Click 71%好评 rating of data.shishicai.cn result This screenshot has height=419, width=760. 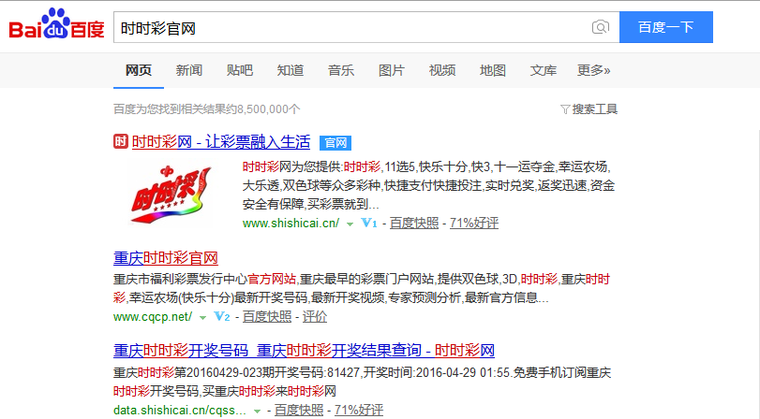(359, 410)
